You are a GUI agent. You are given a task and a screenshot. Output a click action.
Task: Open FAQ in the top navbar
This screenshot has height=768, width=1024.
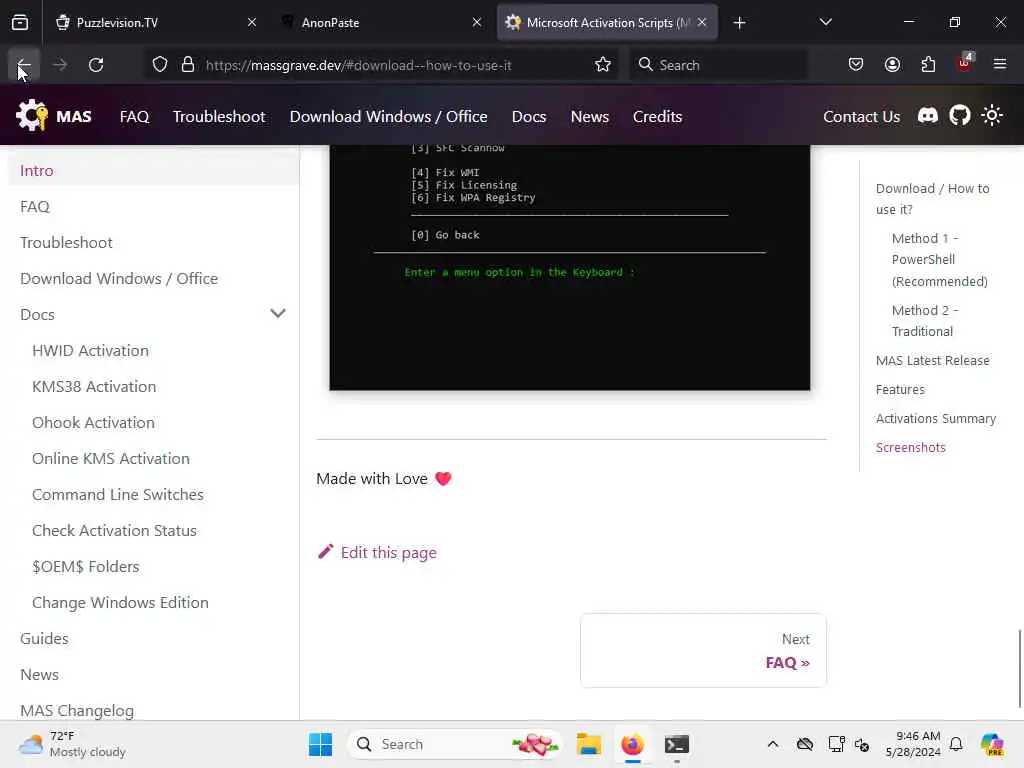135,116
